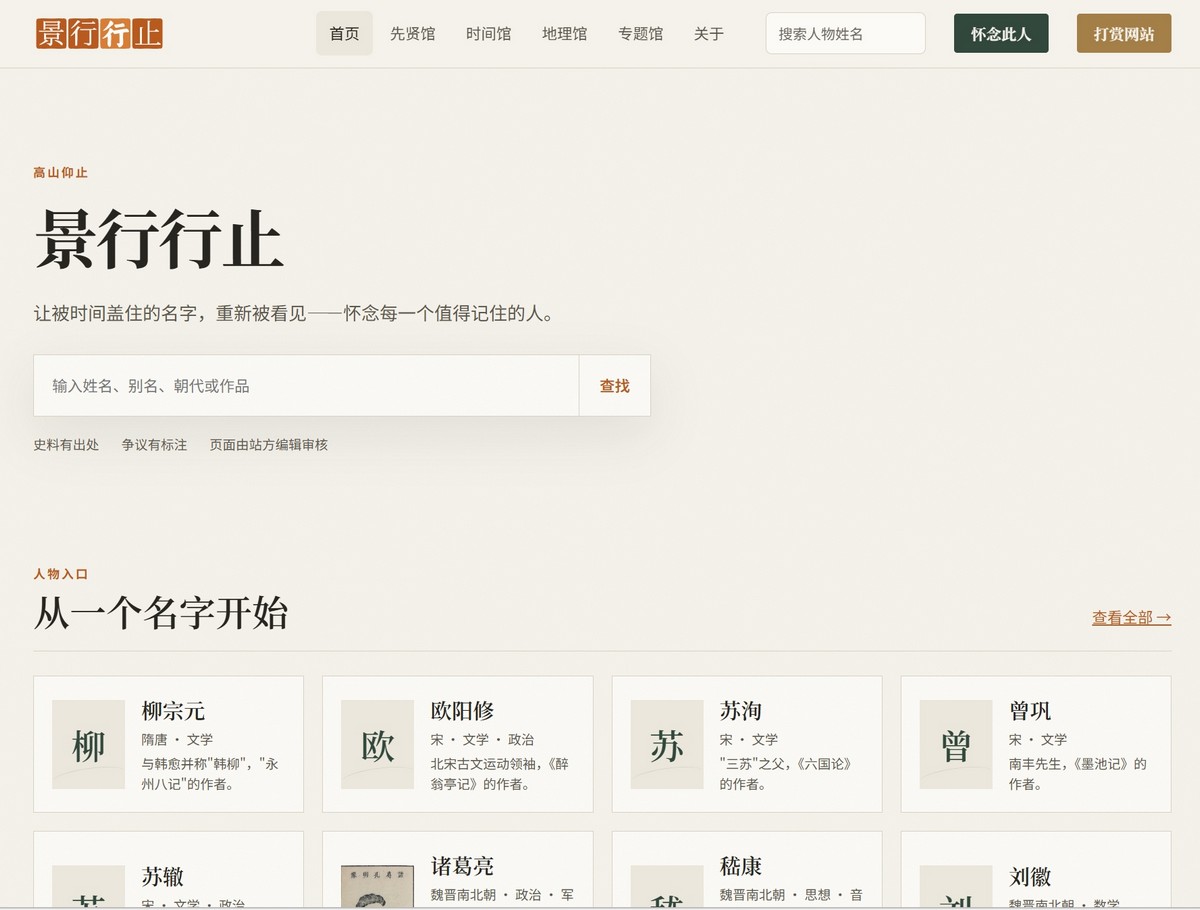
Task: Follow the 查看全部 → link
Action: pyautogui.click(x=1131, y=618)
